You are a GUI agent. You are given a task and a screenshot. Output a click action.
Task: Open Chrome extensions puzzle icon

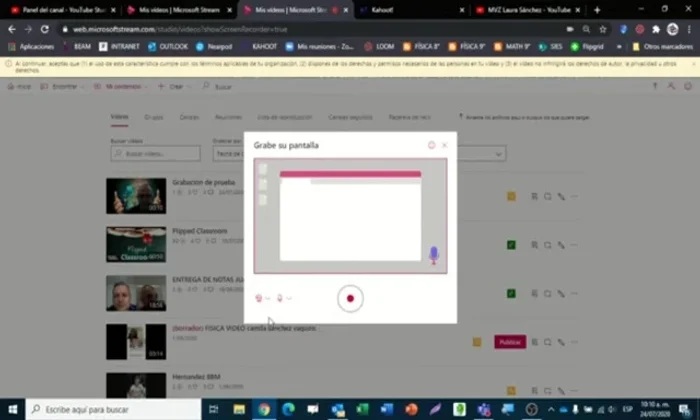[656, 29]
